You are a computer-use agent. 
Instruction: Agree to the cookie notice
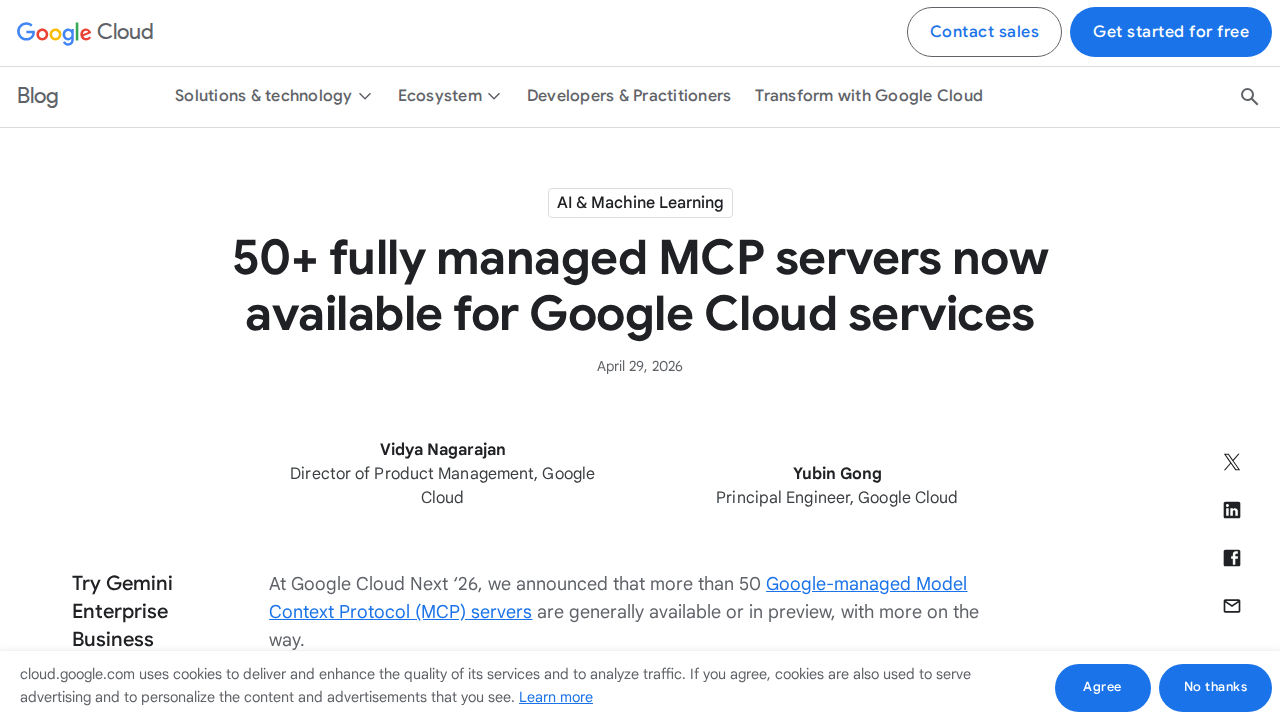click(x=1102, y=687)
